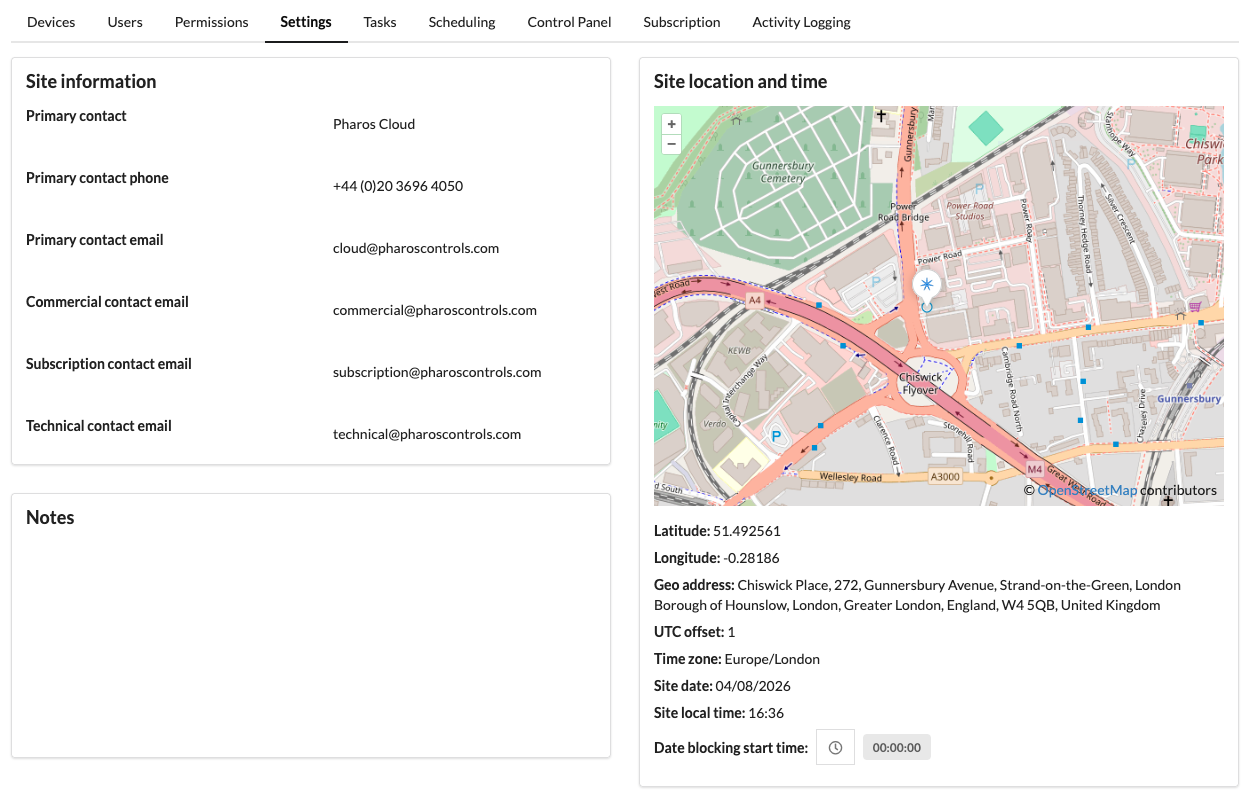The height and width of the screenshot is (799, 1253).
Task: Click subscription@pharoscontrols.com email
Action: (437, 372)
